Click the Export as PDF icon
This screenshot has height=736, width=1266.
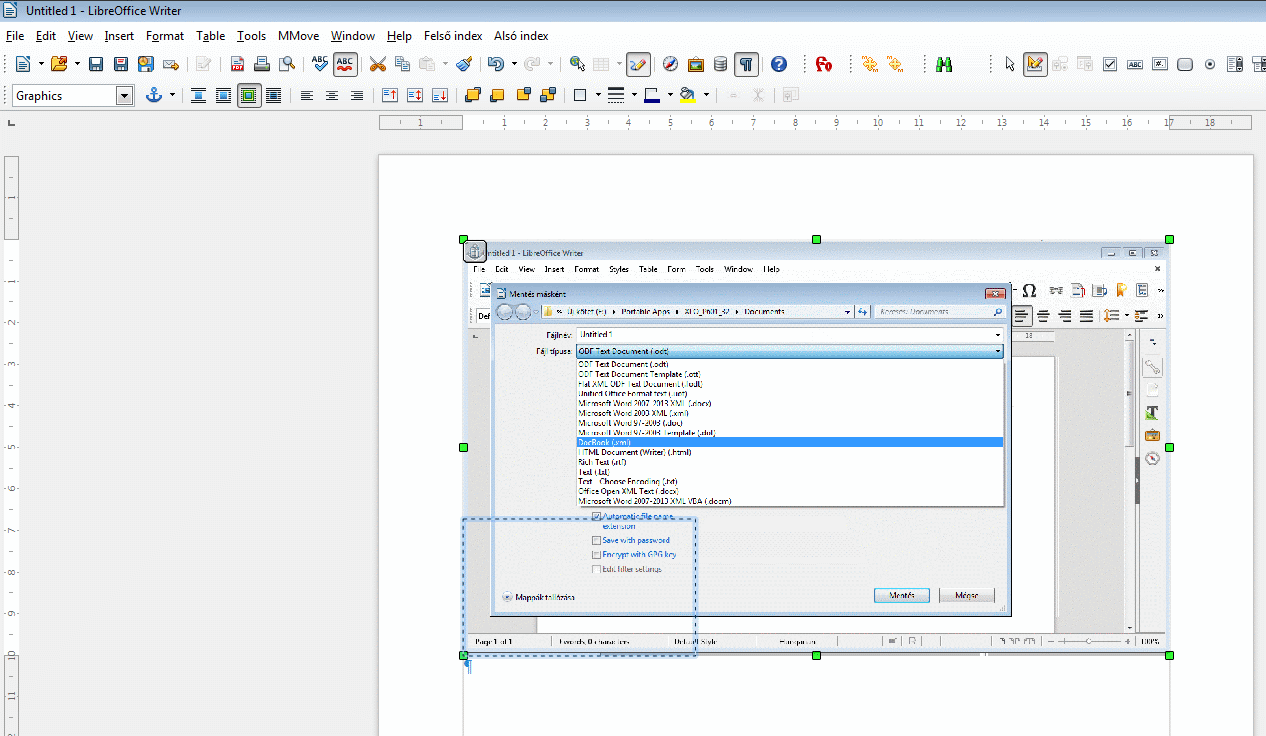pyautogui.click(x=237, y=64)
